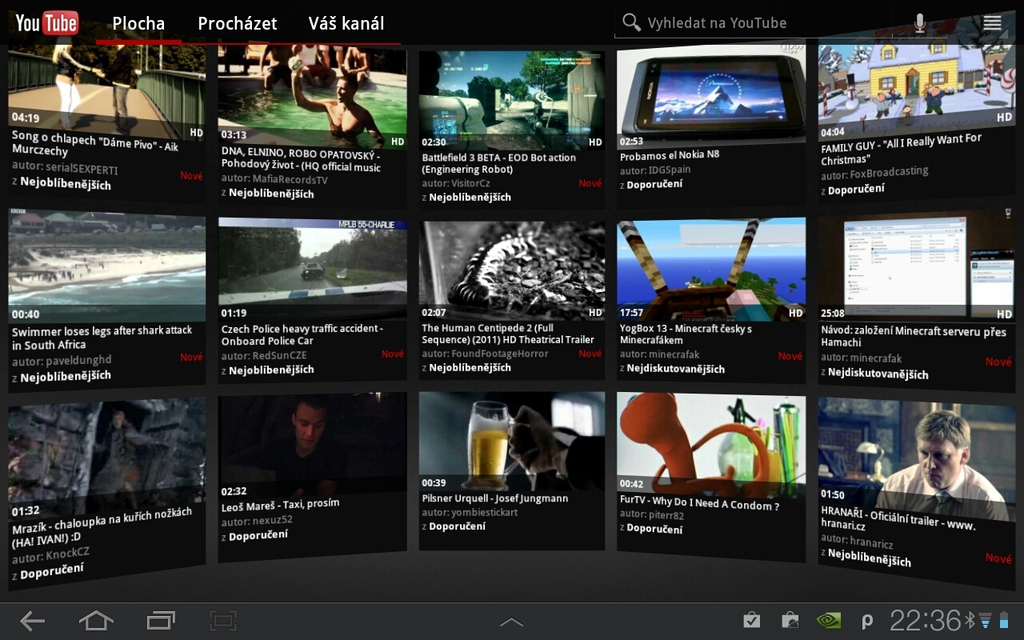
Task: Open the list view icon top right
Action: (x=992, y=21)
